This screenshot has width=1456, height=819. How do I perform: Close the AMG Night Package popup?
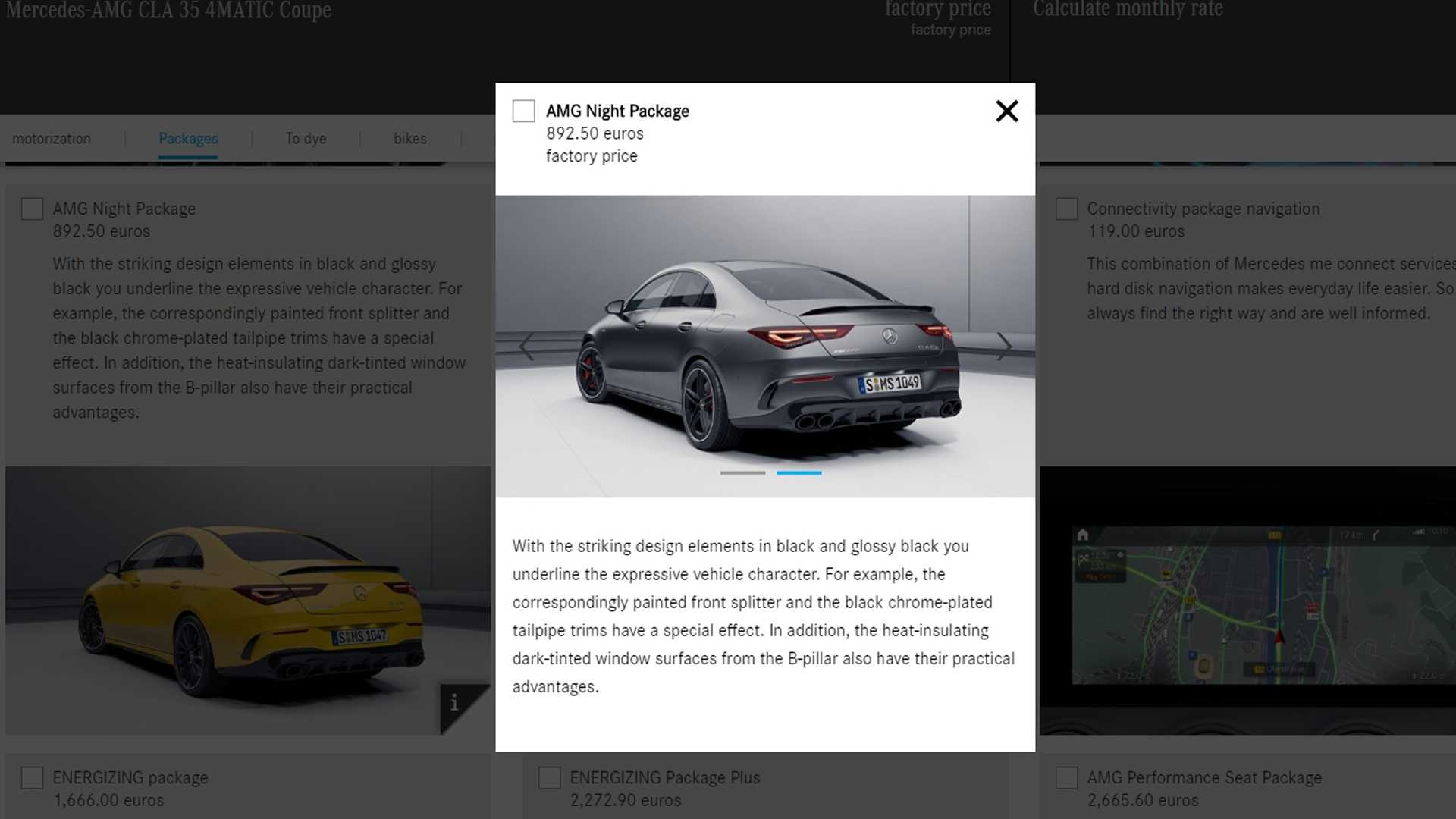coord(1006,111)
